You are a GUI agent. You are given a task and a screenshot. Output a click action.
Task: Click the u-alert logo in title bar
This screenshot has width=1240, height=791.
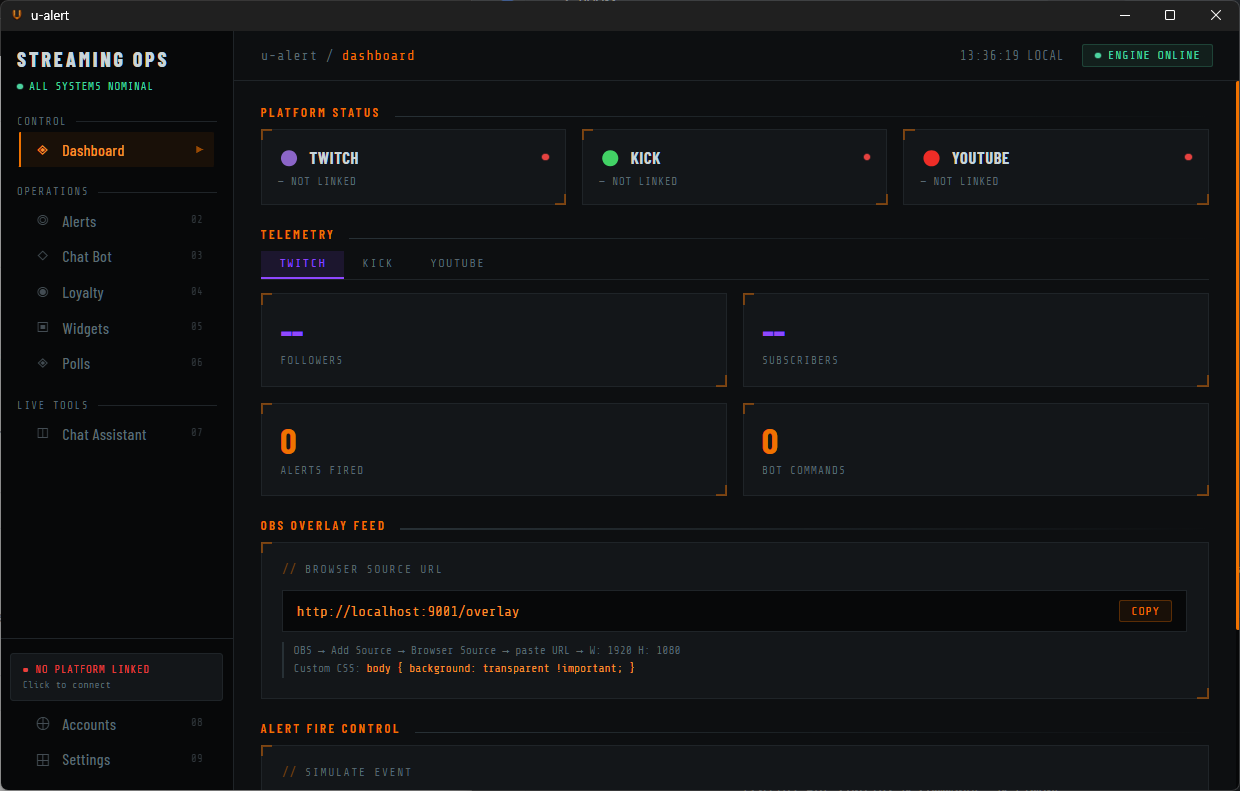[x=17, y=15]
